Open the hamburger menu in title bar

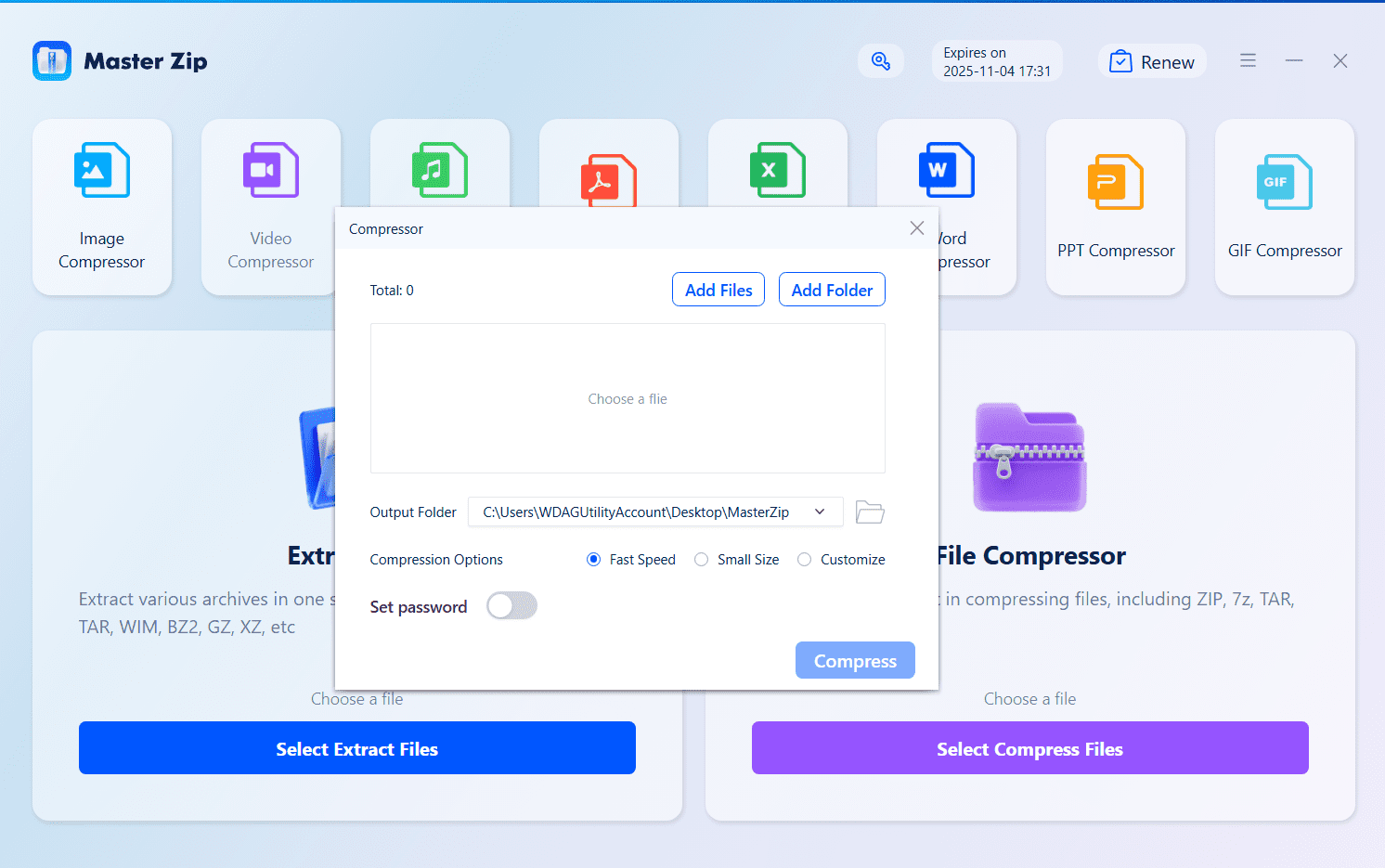(x=1248, y=60)
